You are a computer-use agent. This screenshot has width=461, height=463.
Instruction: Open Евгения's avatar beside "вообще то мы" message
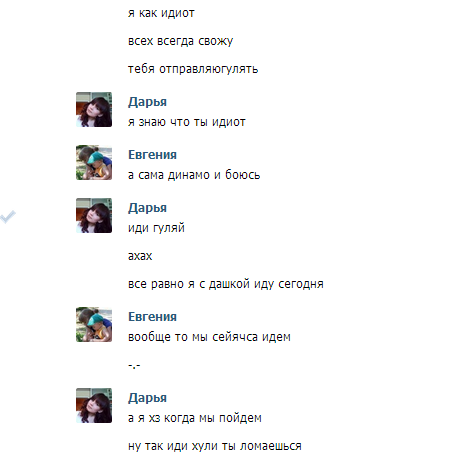click(x=94, y=324)
